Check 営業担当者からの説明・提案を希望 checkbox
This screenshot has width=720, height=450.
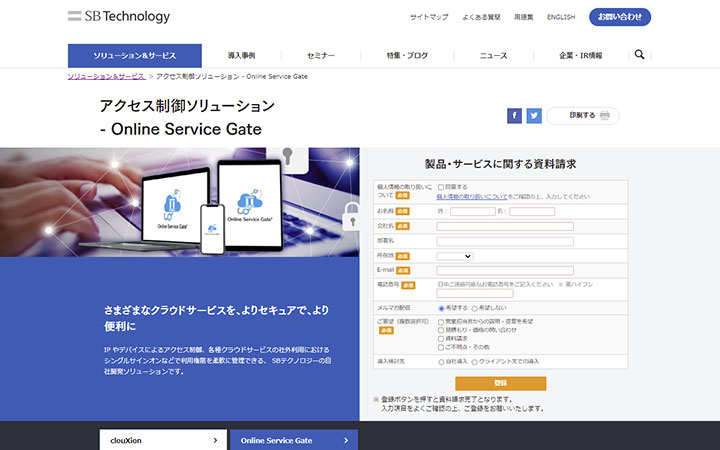[441, 322]
